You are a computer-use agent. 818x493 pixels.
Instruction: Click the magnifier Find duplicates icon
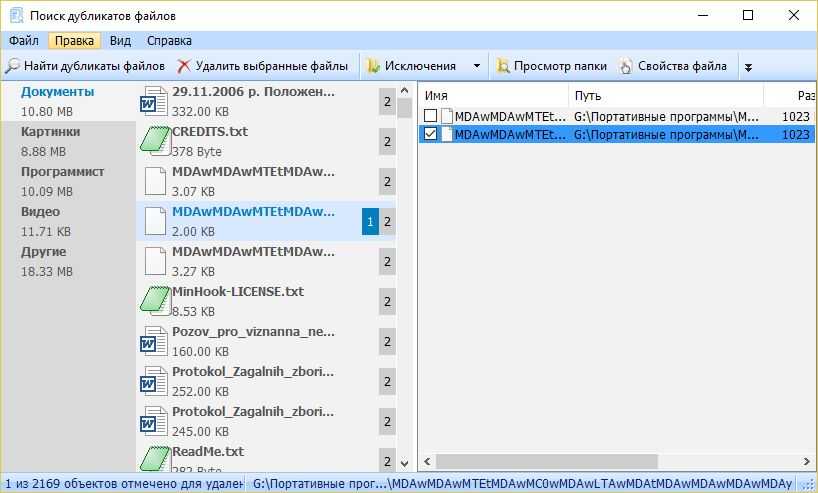12,66
